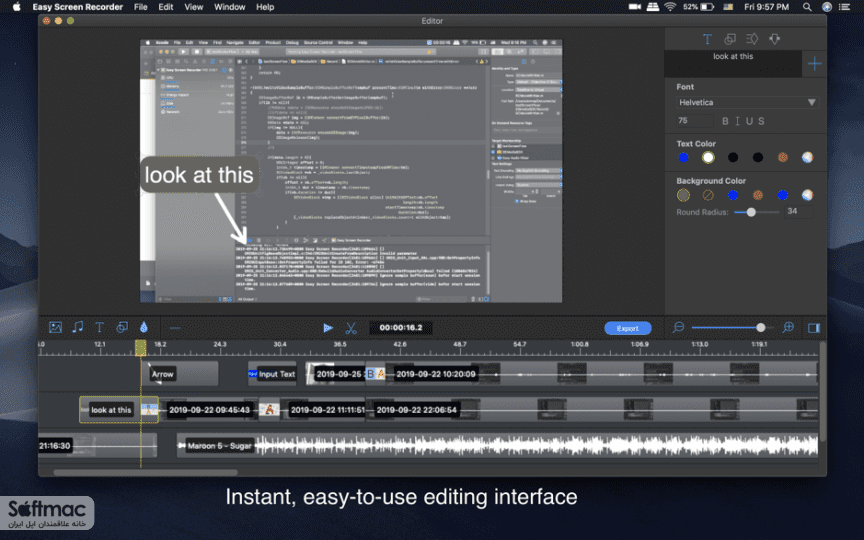Open the fourth properties tab icon
The width and height of the screenshot is (864, 540).
click(x=775, y=39)
